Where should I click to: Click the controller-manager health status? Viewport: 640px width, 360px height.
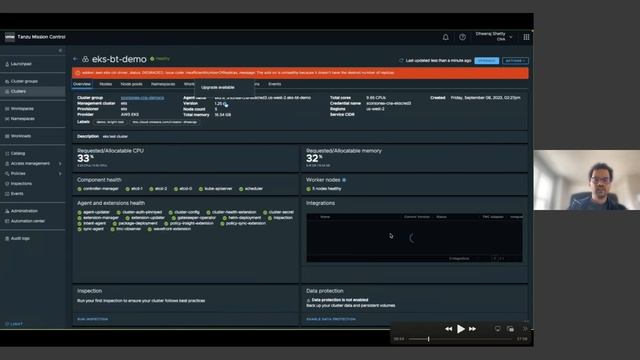click(x=98, y=189)
